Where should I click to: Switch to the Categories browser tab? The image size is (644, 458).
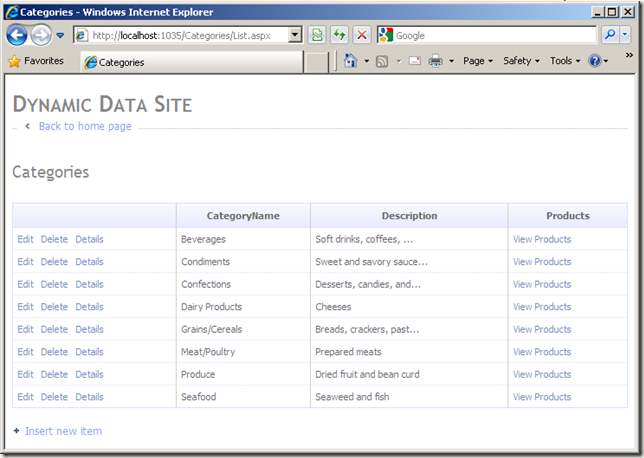(120, 62)
